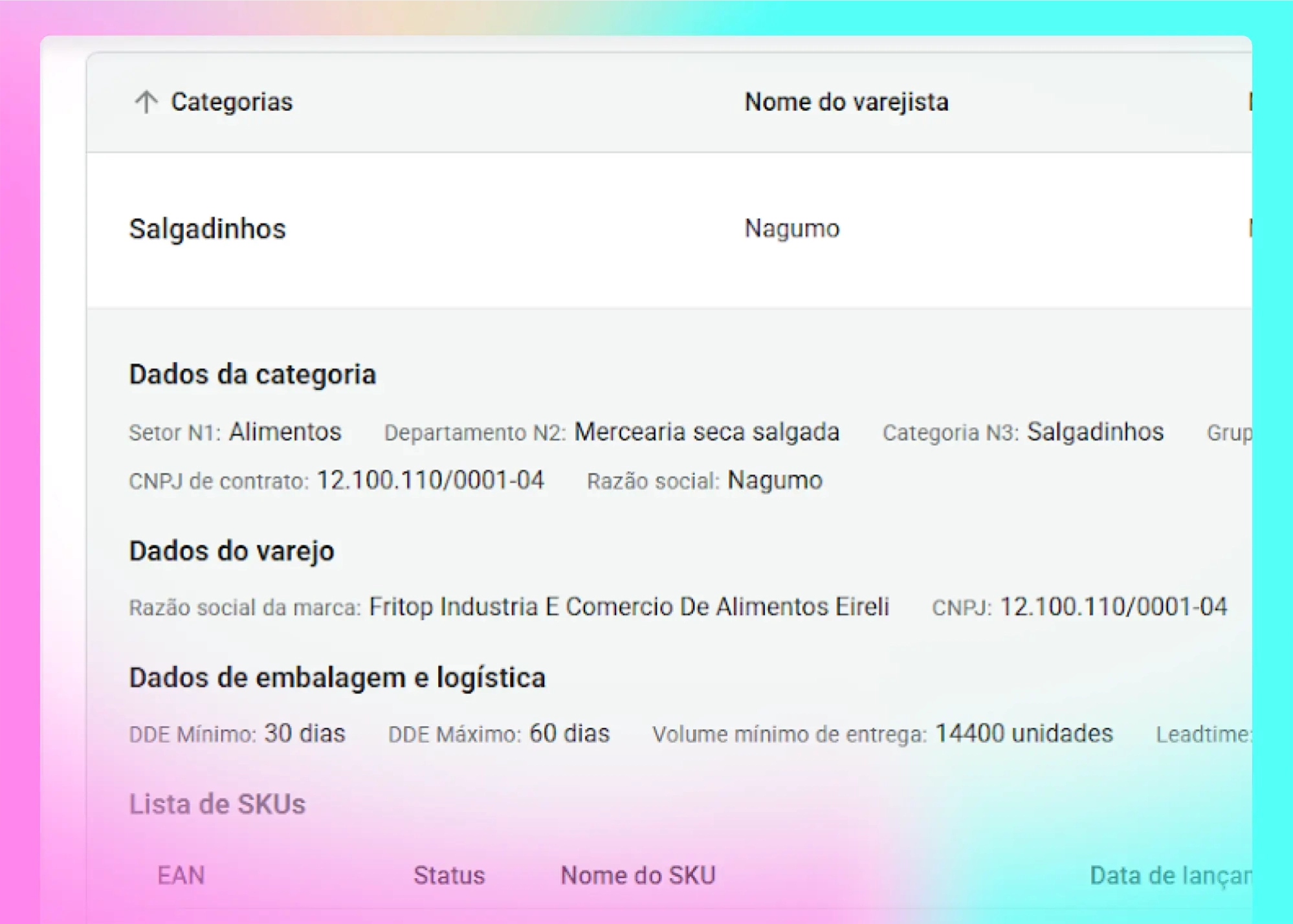Click the Lista de SKUs heading
Image resolution: width=1293 pixels, height=924 pixels.
click(x=217, y=804)
